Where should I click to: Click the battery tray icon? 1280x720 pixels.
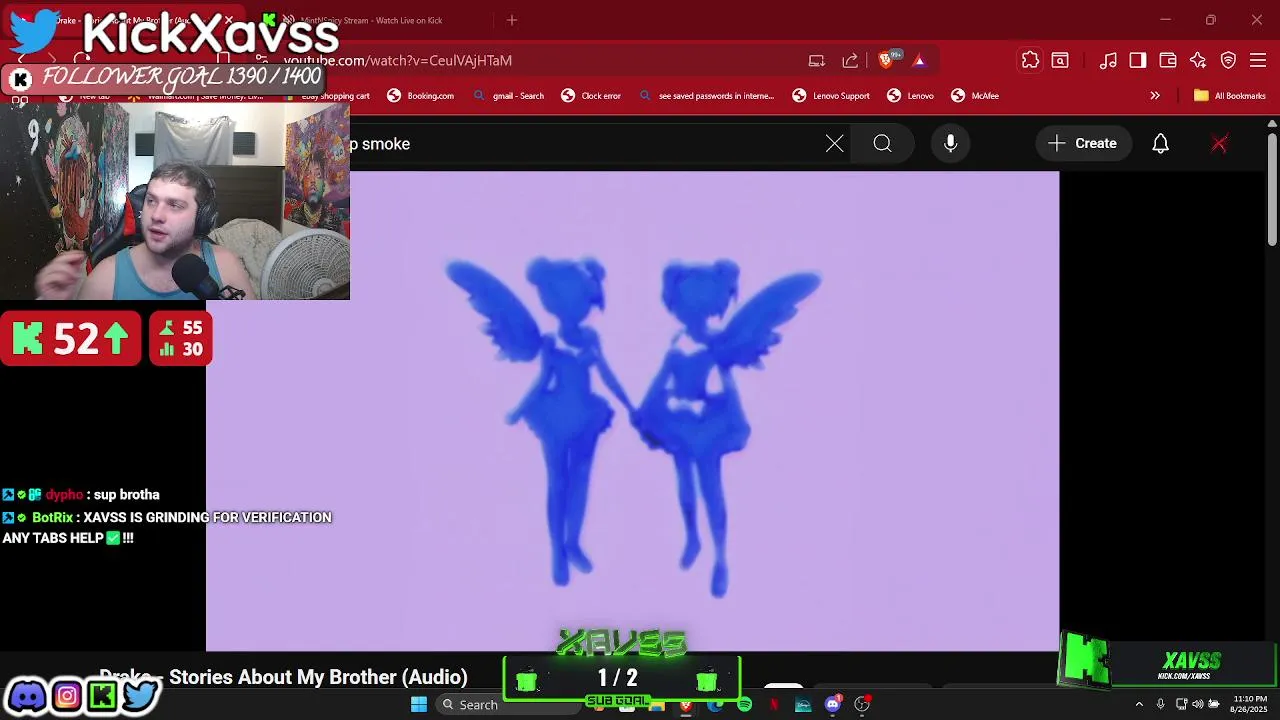[1214, 704]
